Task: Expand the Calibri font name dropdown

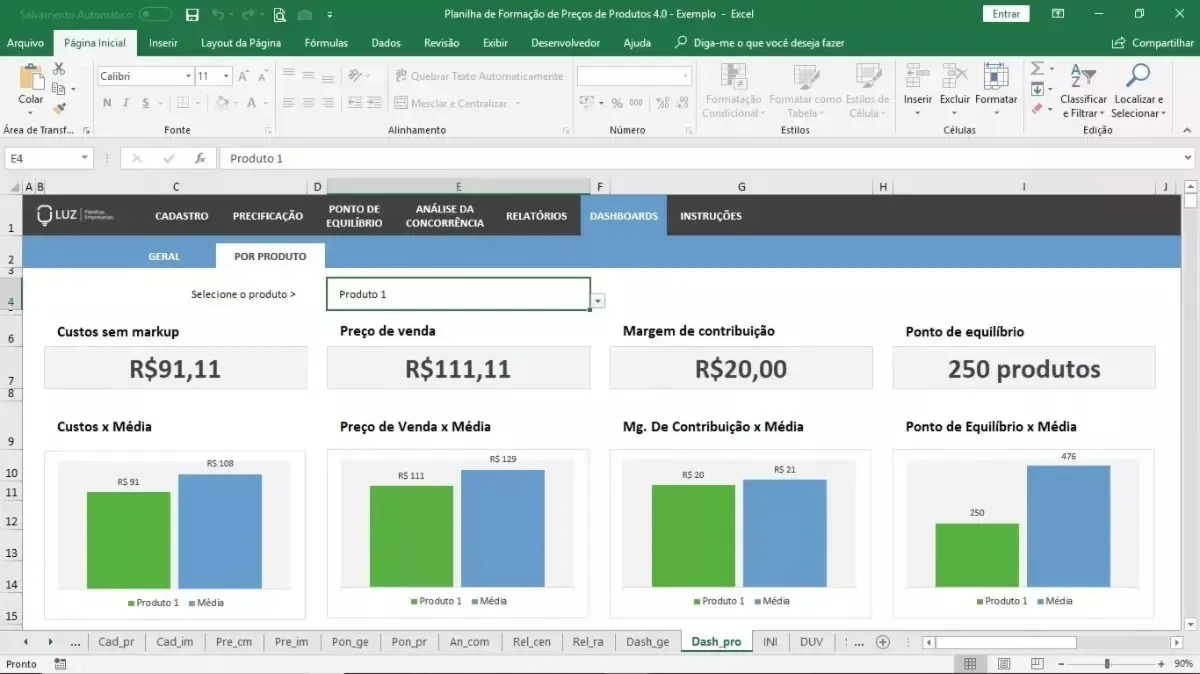Action: tap(188, 76)
